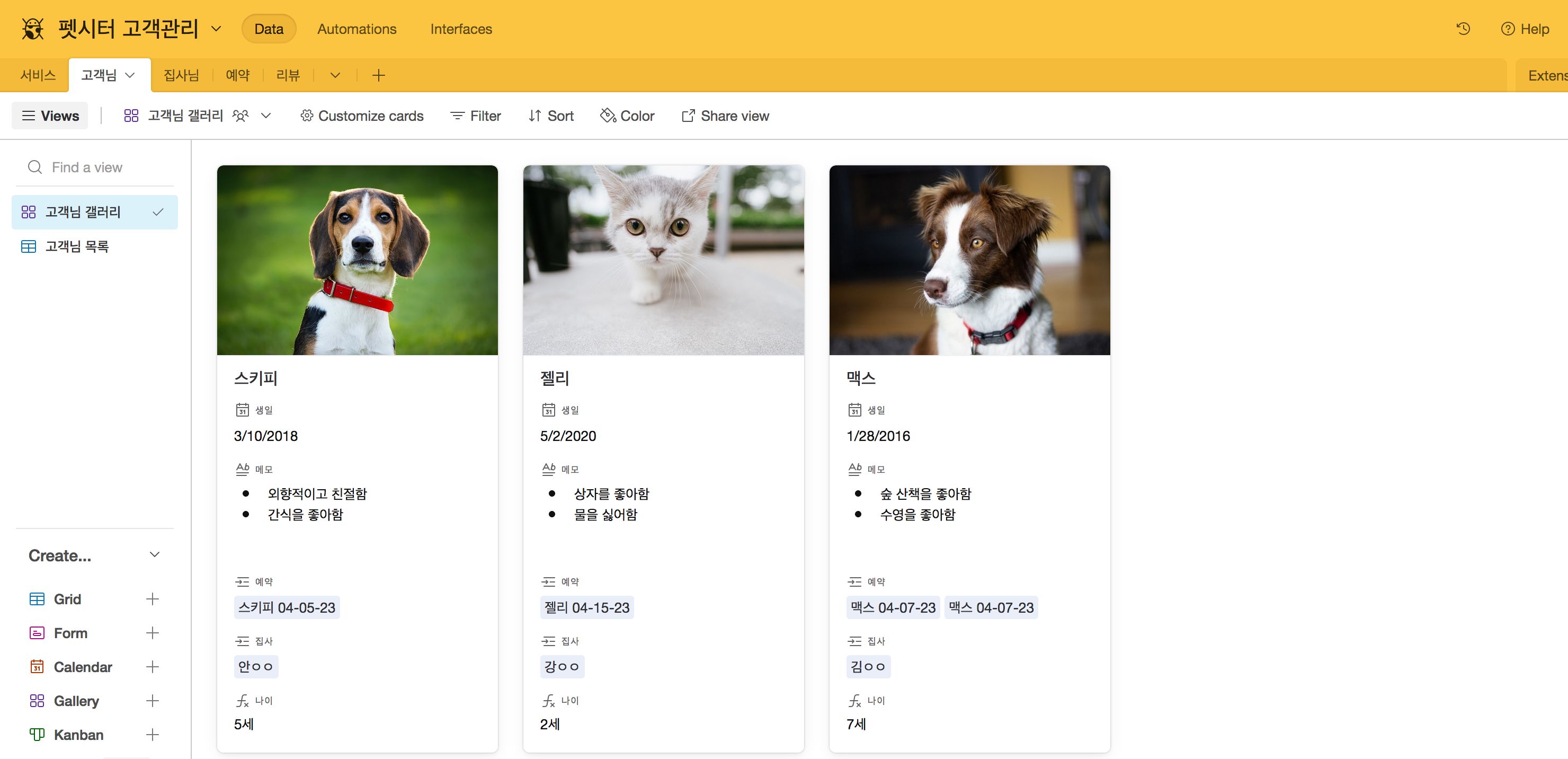
Task: Click the 고객님 목록 grid view icon
Action: pyautogui.click(x=29, y=246)
